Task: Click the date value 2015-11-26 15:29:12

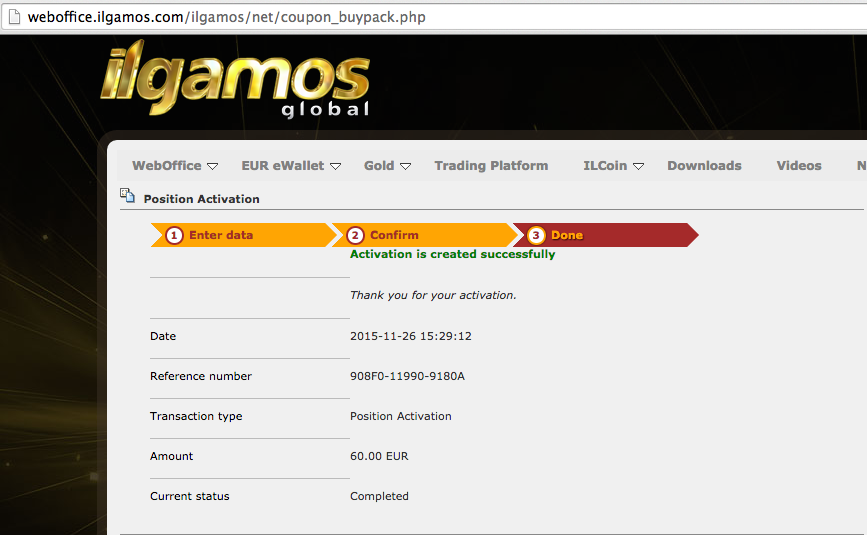Action: (410, 336)
